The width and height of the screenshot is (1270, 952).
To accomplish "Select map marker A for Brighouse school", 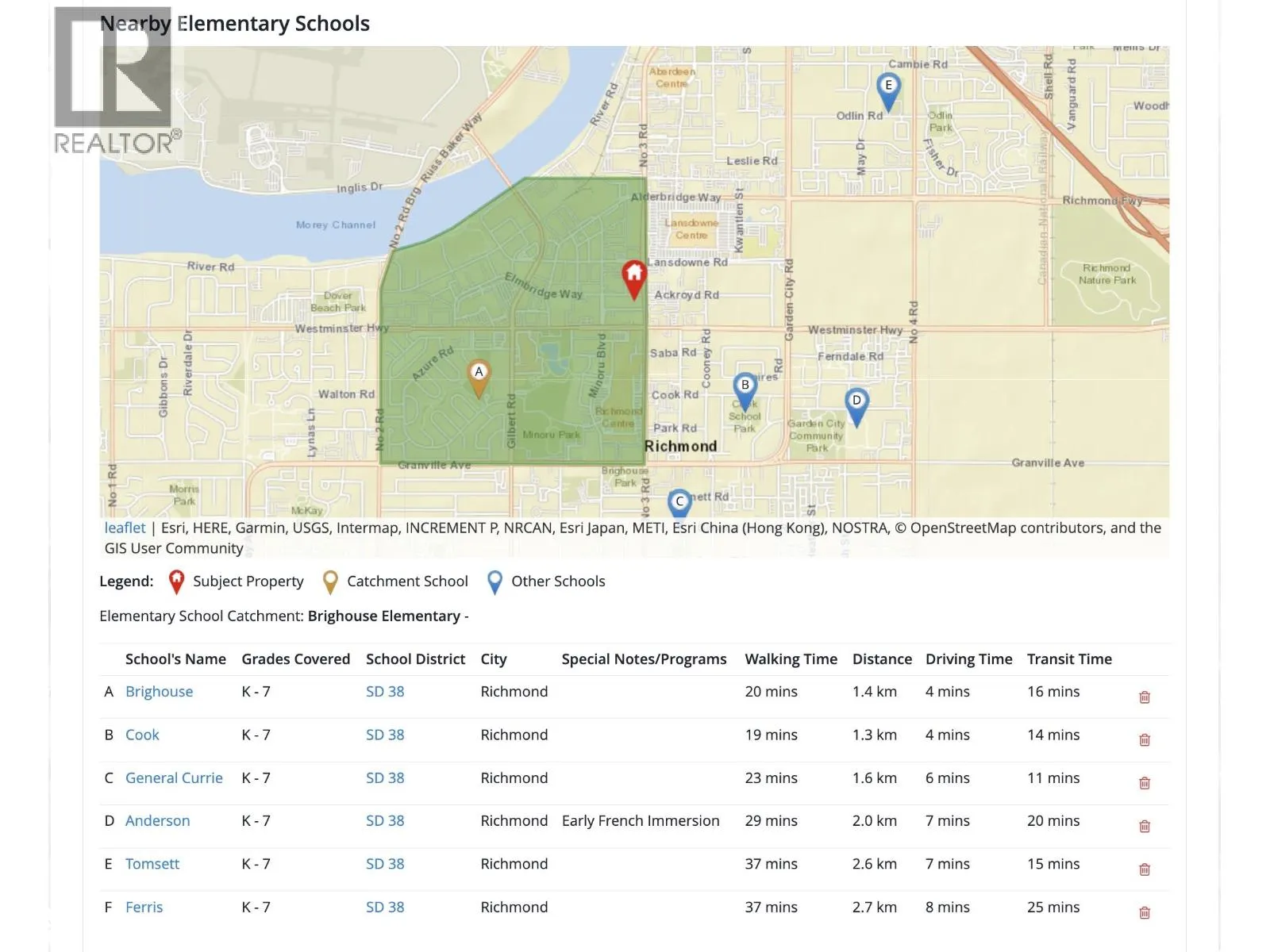I will coord(478,378).
